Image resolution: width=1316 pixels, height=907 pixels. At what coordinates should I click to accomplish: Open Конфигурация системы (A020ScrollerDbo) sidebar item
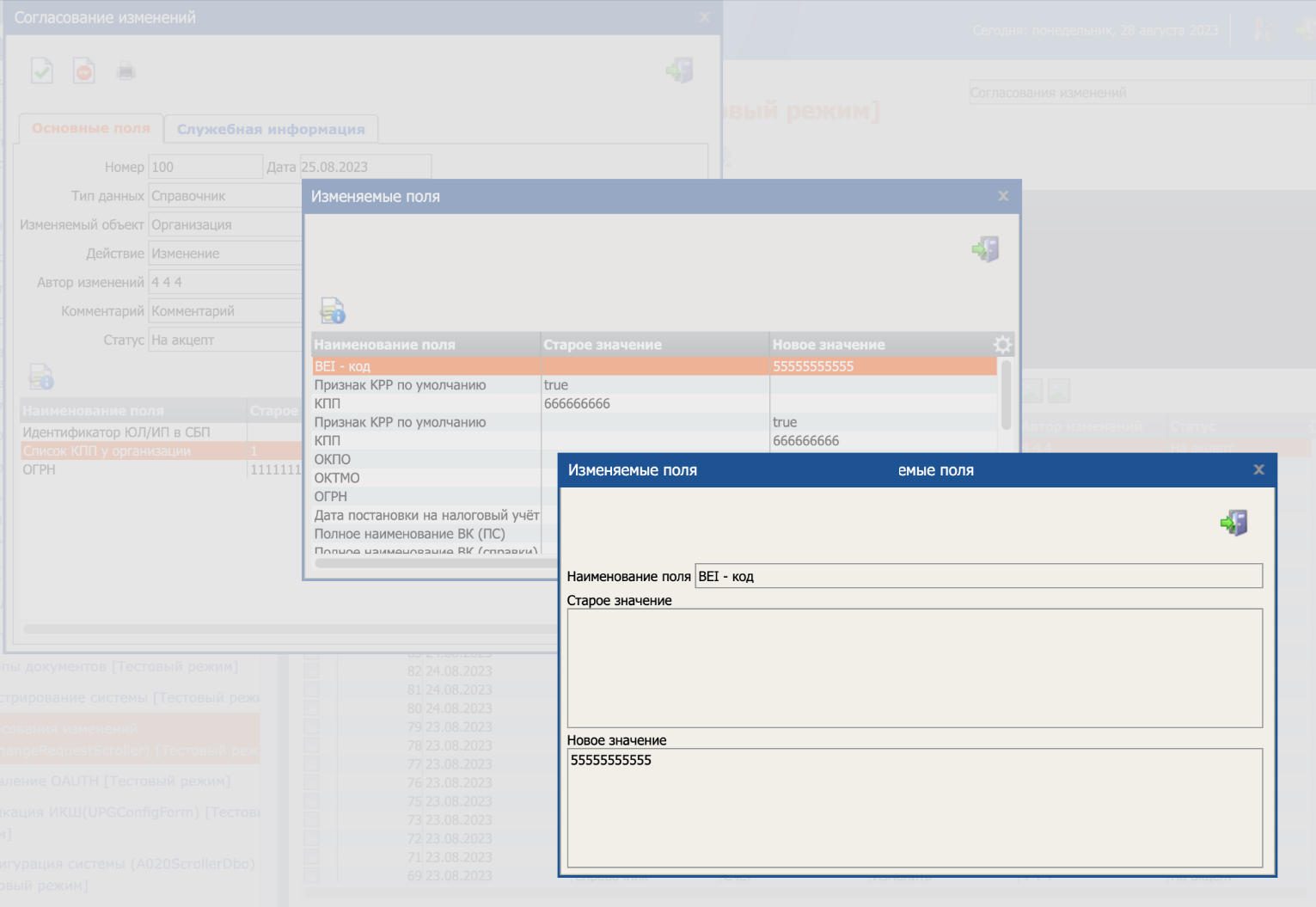(x=129, y=874)
